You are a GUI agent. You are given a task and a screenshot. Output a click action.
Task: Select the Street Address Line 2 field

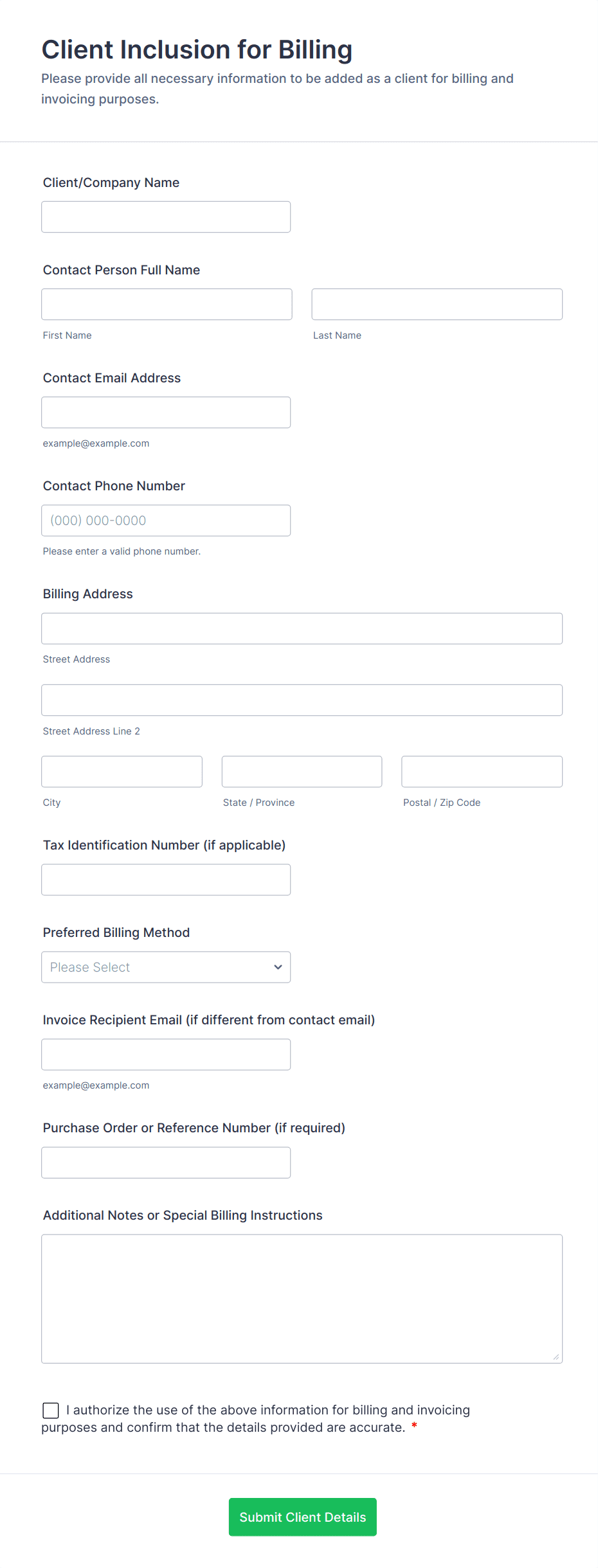pyautogui.click(x=302, y=700)
